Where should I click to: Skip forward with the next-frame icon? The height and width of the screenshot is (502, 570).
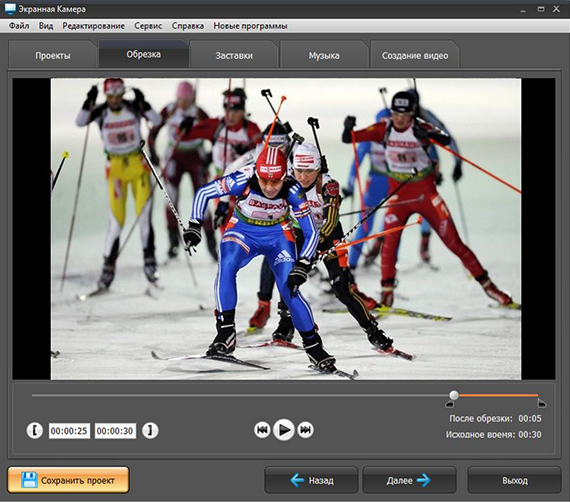pos(305,430)
